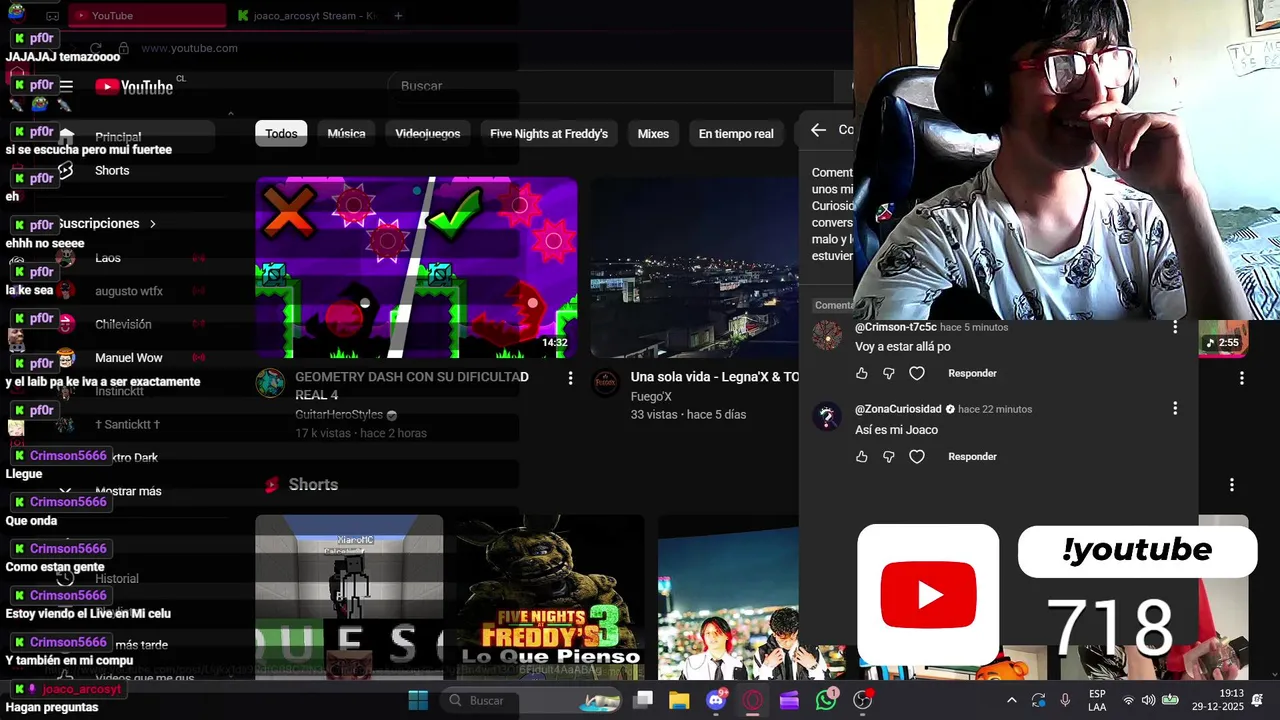Launch File Explorer from the taskbar
The width and height of the screenshot is (1280, 720).
pos(679,700)
